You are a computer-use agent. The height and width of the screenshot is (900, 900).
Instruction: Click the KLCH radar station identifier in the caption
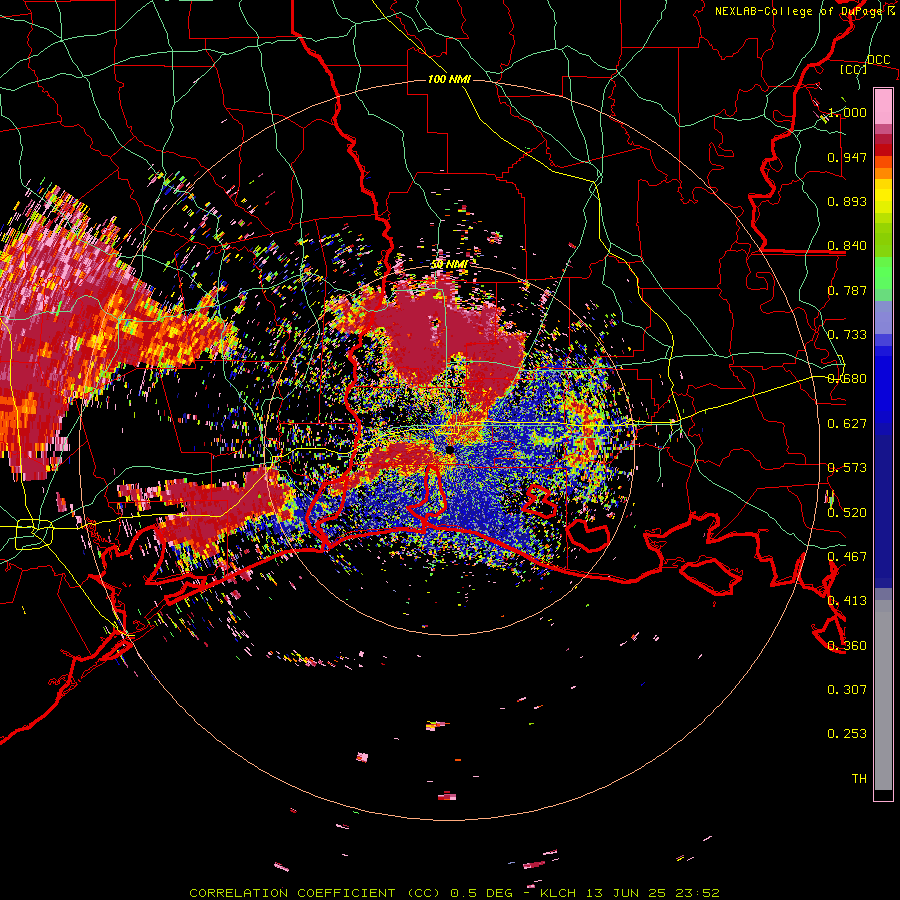click(558, 893)
